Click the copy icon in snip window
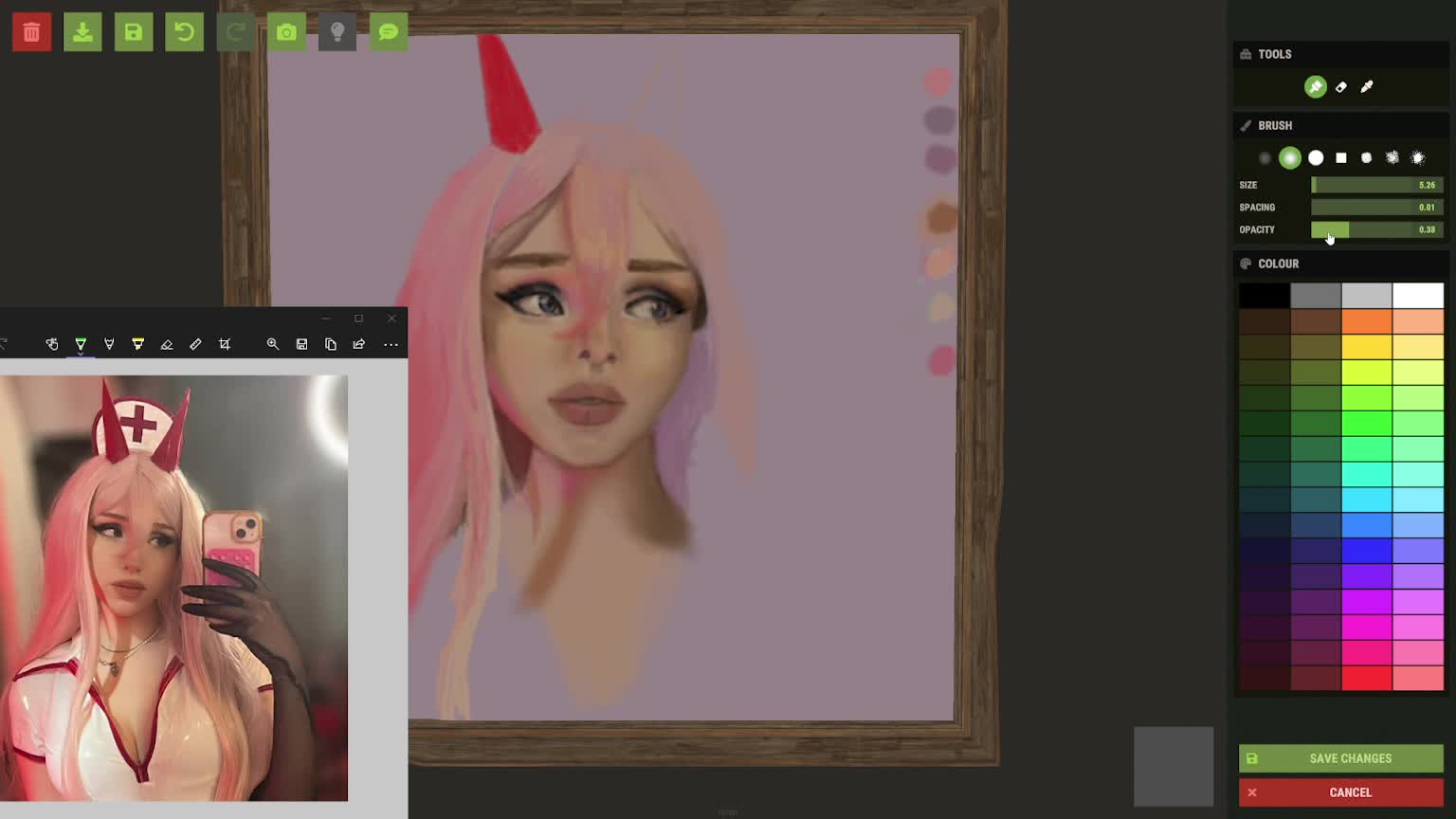 331,344
